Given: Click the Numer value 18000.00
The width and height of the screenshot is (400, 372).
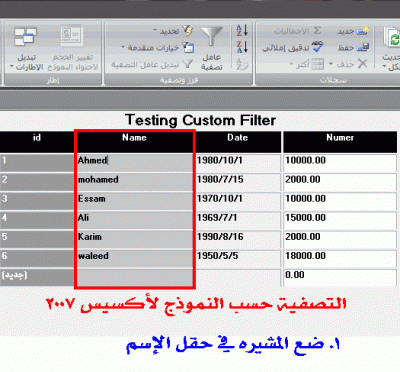Looking at the screenshot, I should 340,258.
